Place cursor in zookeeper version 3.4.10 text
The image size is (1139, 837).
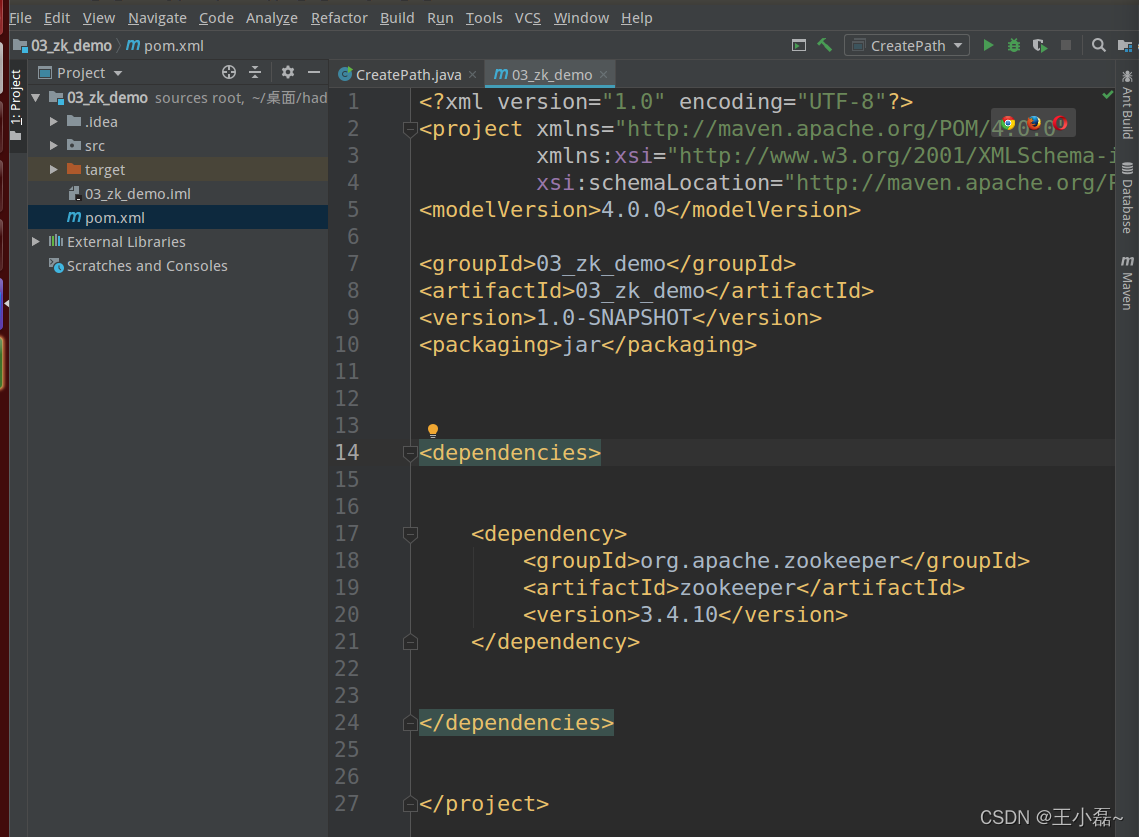click(678, 615)
